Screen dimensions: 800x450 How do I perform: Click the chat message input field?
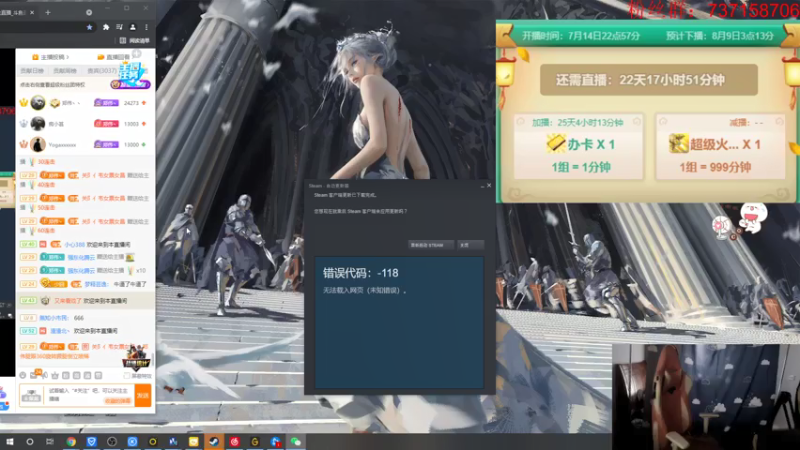[88, 395]
